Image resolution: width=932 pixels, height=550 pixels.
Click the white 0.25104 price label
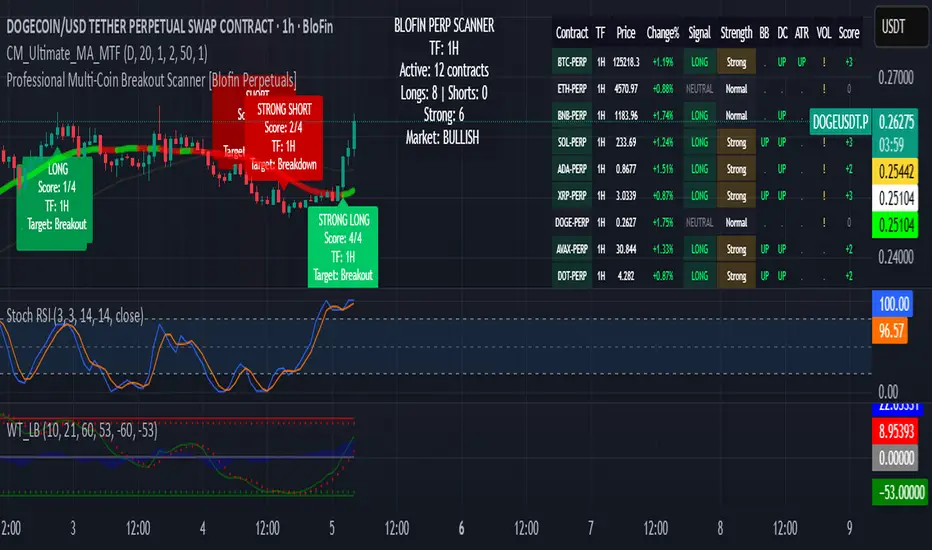point(895,198)
